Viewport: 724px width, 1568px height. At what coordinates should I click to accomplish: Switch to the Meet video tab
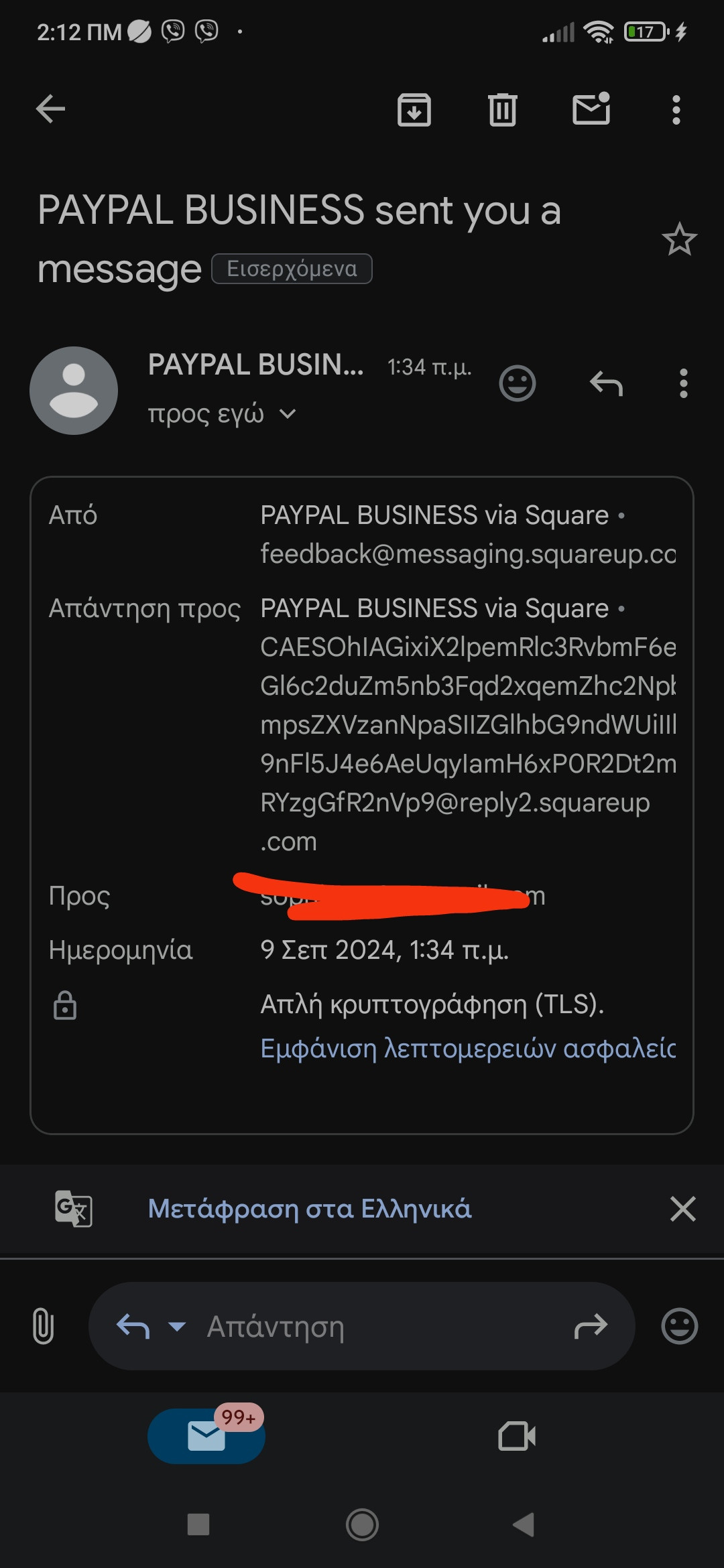click(517, 1436)
